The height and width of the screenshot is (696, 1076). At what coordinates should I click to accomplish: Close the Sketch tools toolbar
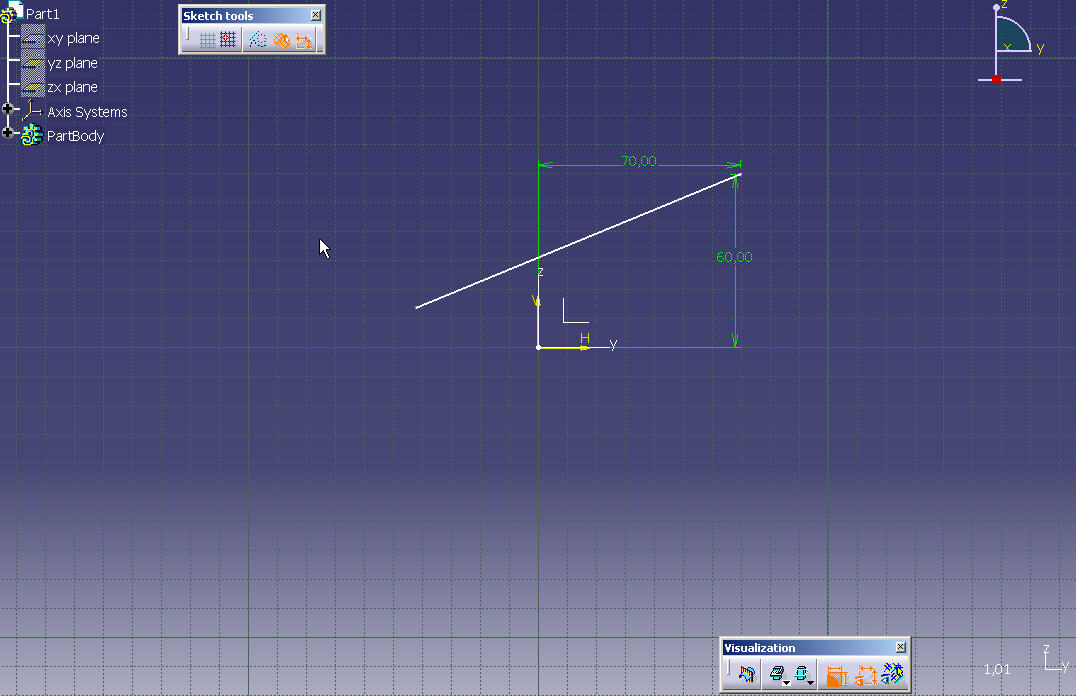315,15
